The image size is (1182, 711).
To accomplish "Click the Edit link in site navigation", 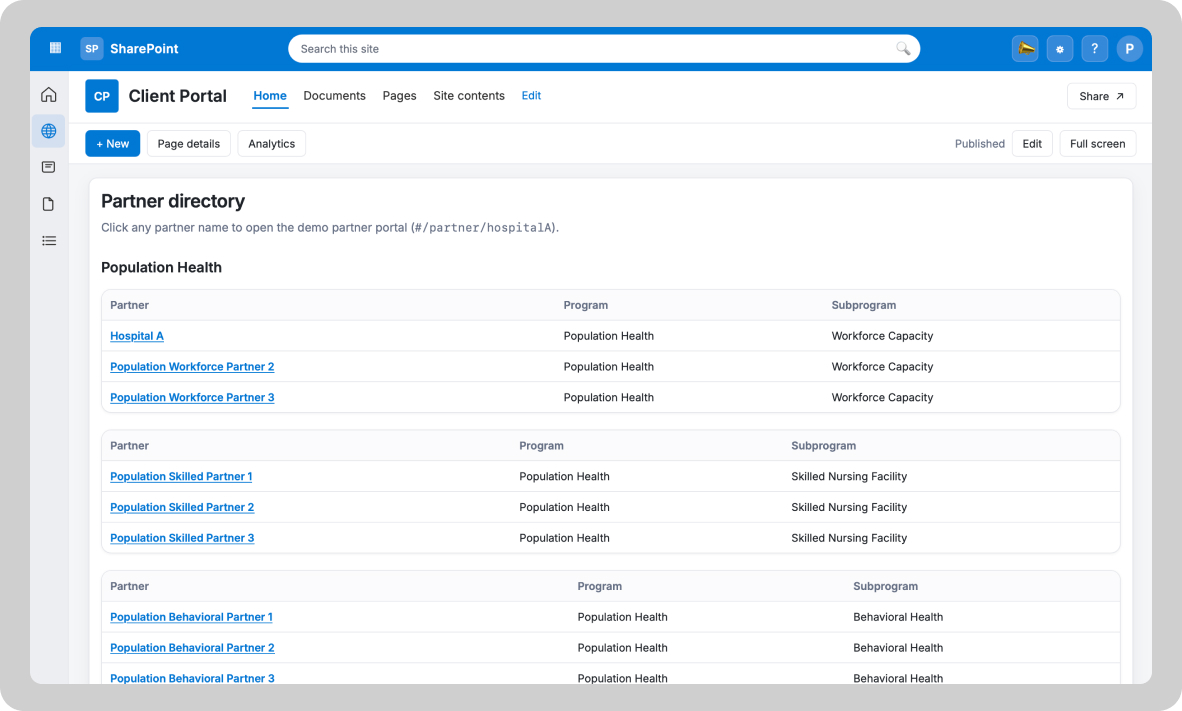I will point(531,96).
